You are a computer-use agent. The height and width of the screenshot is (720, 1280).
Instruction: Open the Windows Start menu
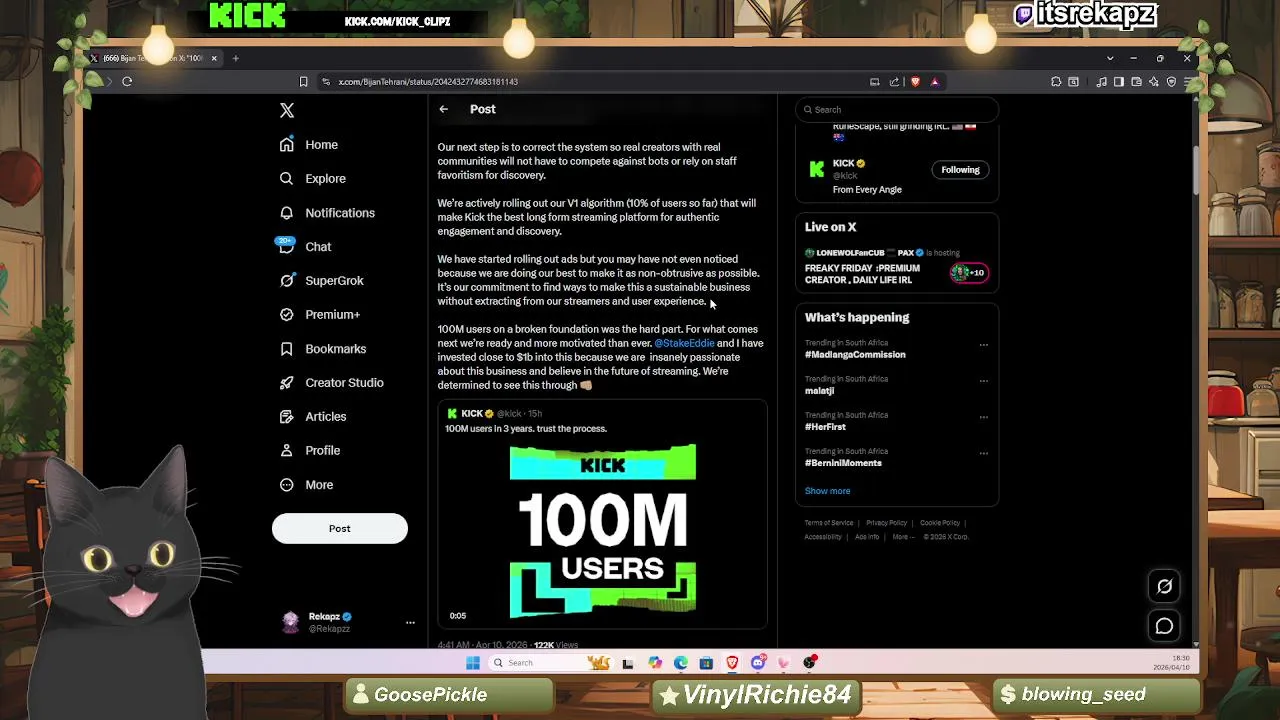point(473,663)
